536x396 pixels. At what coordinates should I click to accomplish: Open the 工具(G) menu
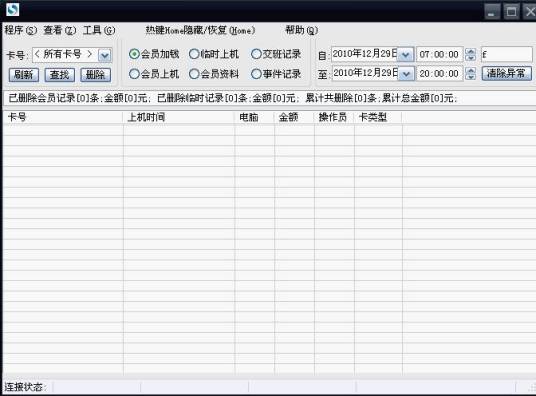99,30
